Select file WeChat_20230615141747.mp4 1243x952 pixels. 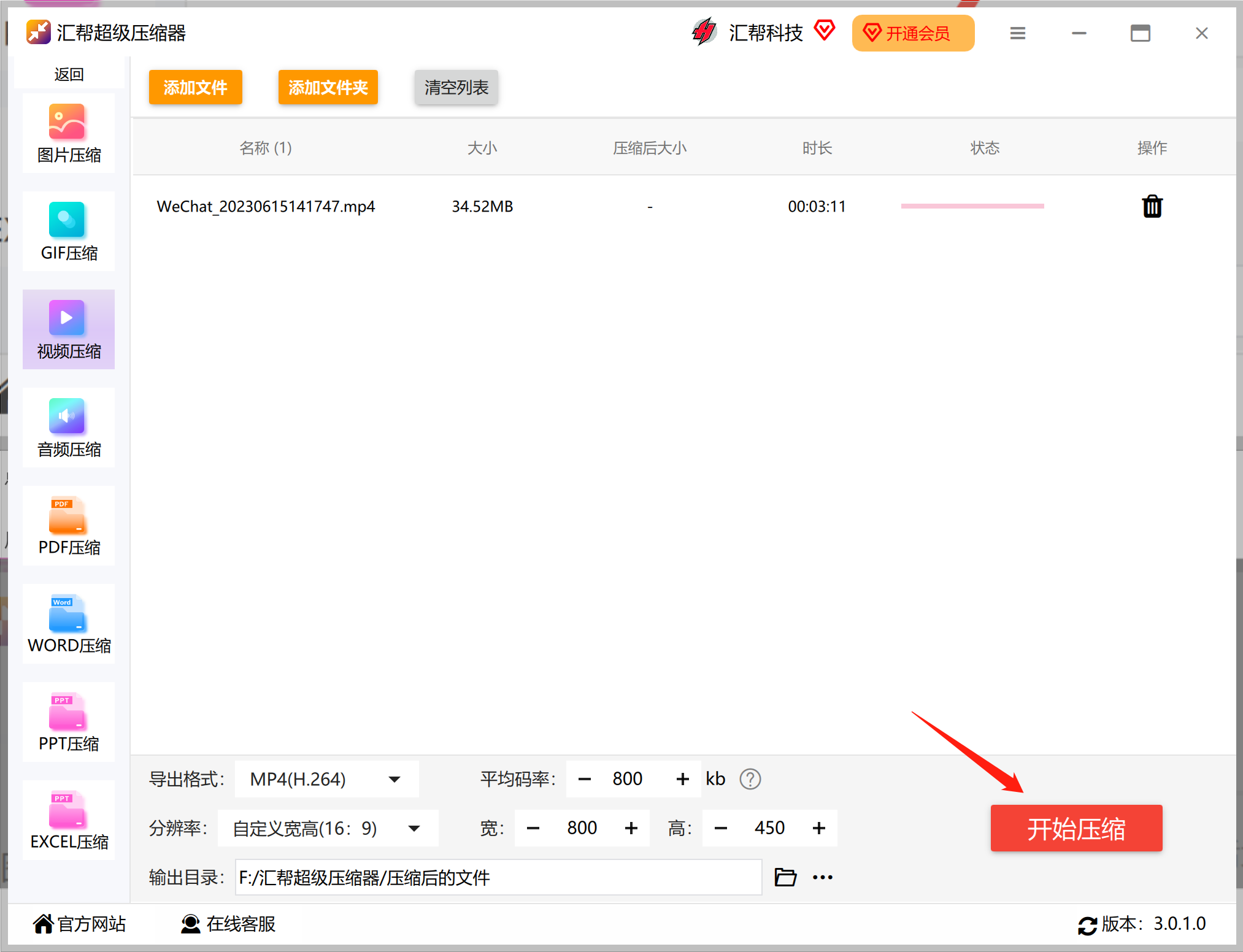click(x=266, y=206)
